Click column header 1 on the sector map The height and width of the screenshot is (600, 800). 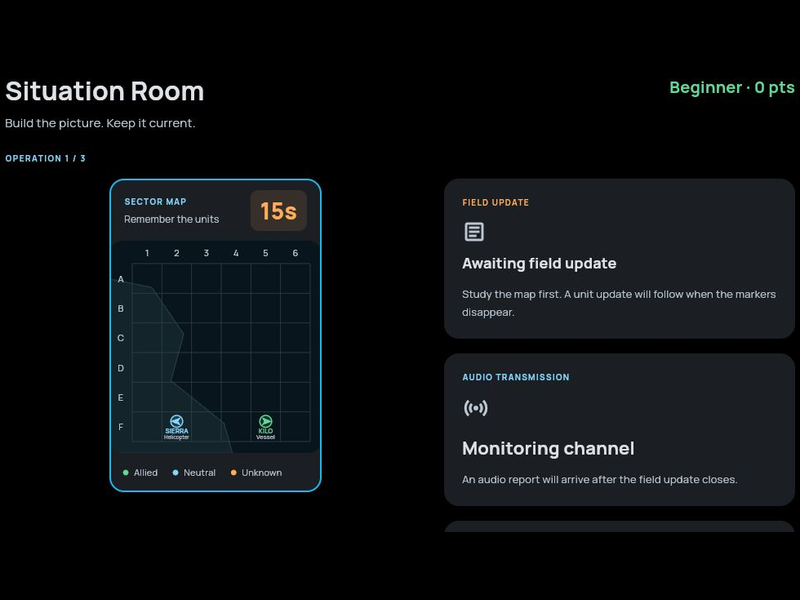pos(147,253)
